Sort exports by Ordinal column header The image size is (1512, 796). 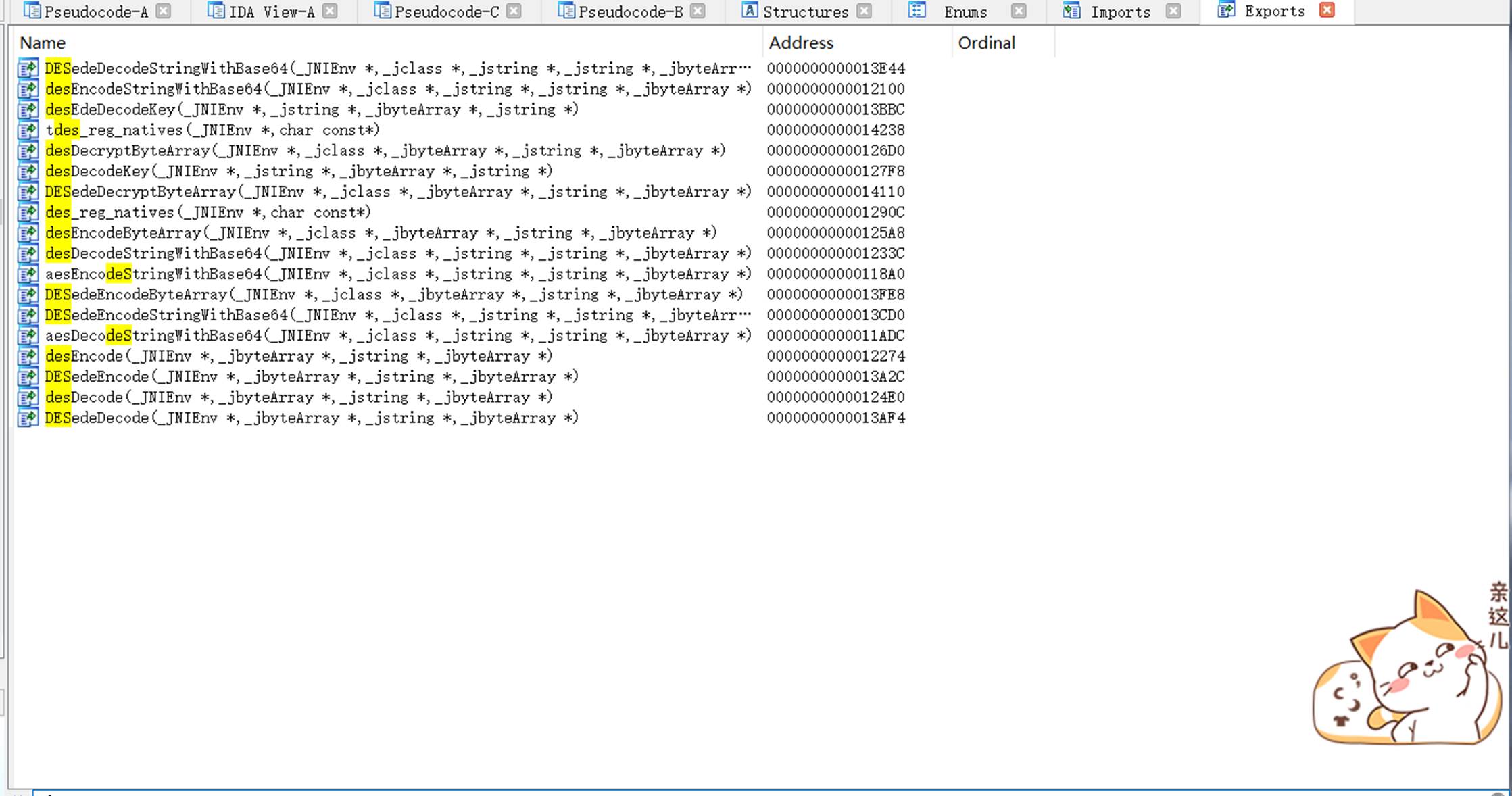tap(986, 43)
